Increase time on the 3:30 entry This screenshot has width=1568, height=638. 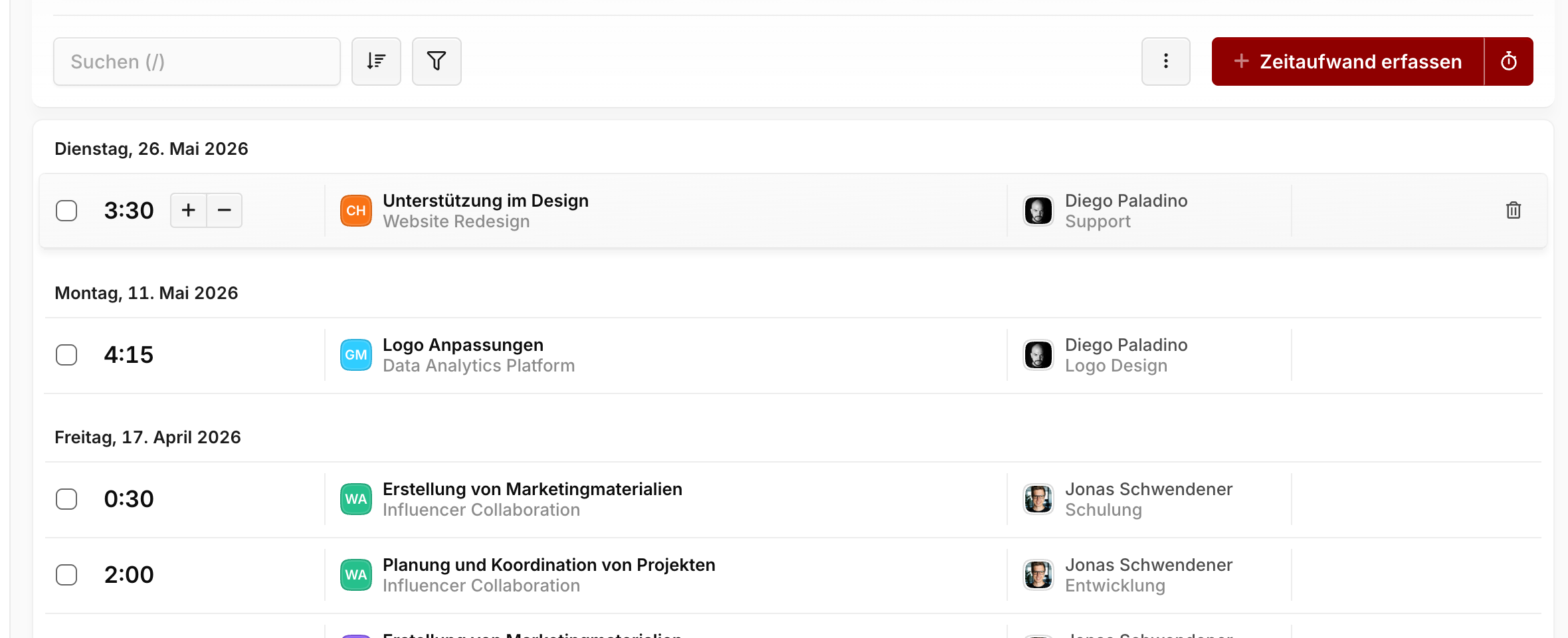[x=189, y=210]
